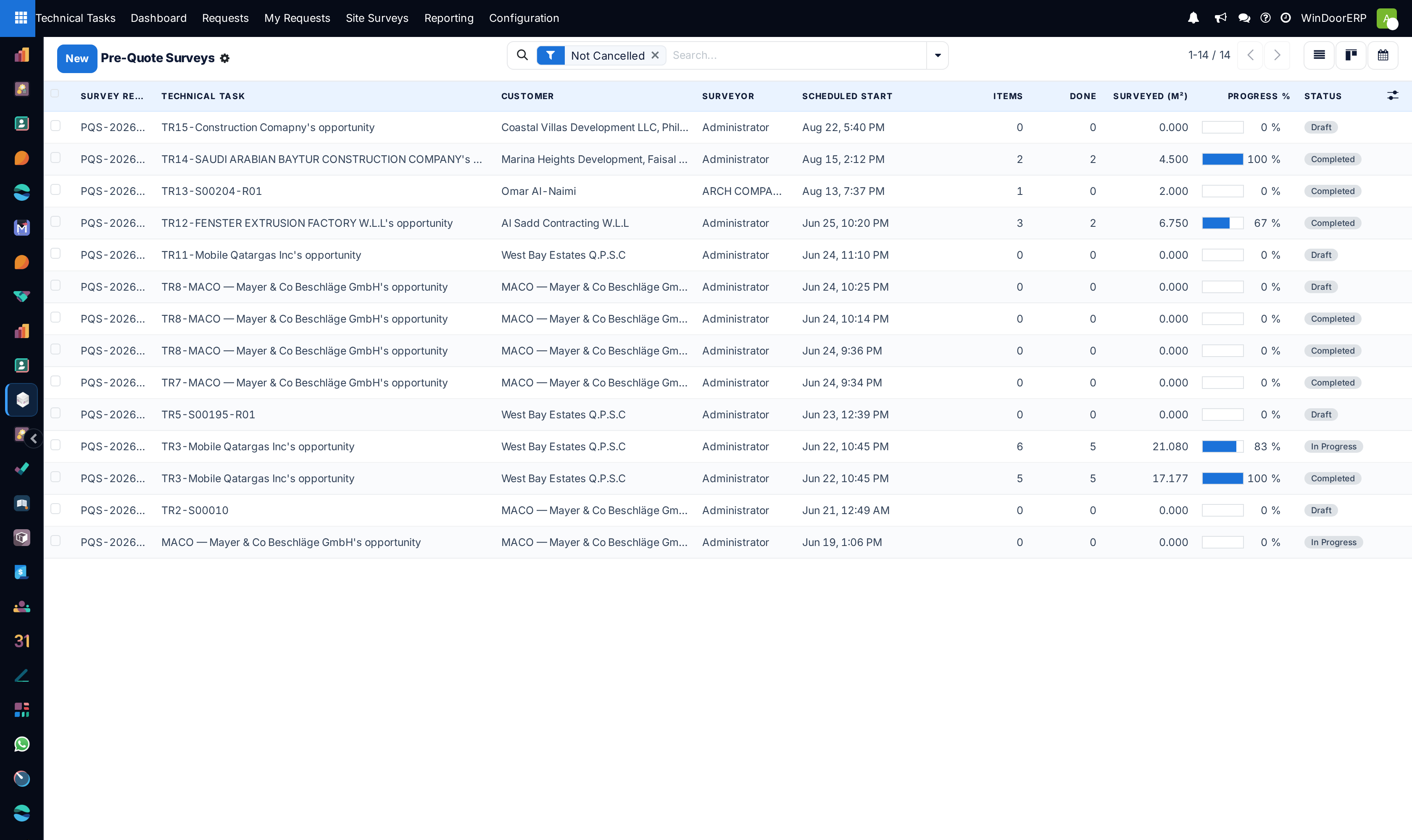Viewport: 1412px width, 840px height.
Task: Click the ARCH COMPA... surveyor cell
Action: point(741,192)
